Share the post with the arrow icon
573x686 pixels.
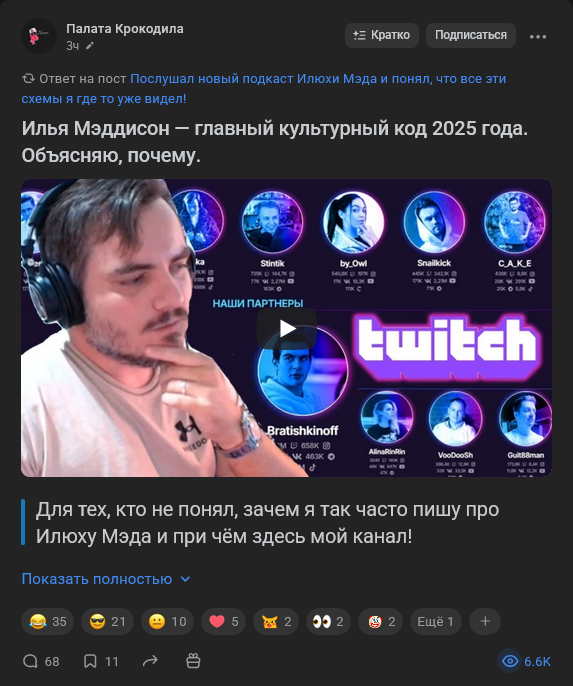click(x=150, y=661)
